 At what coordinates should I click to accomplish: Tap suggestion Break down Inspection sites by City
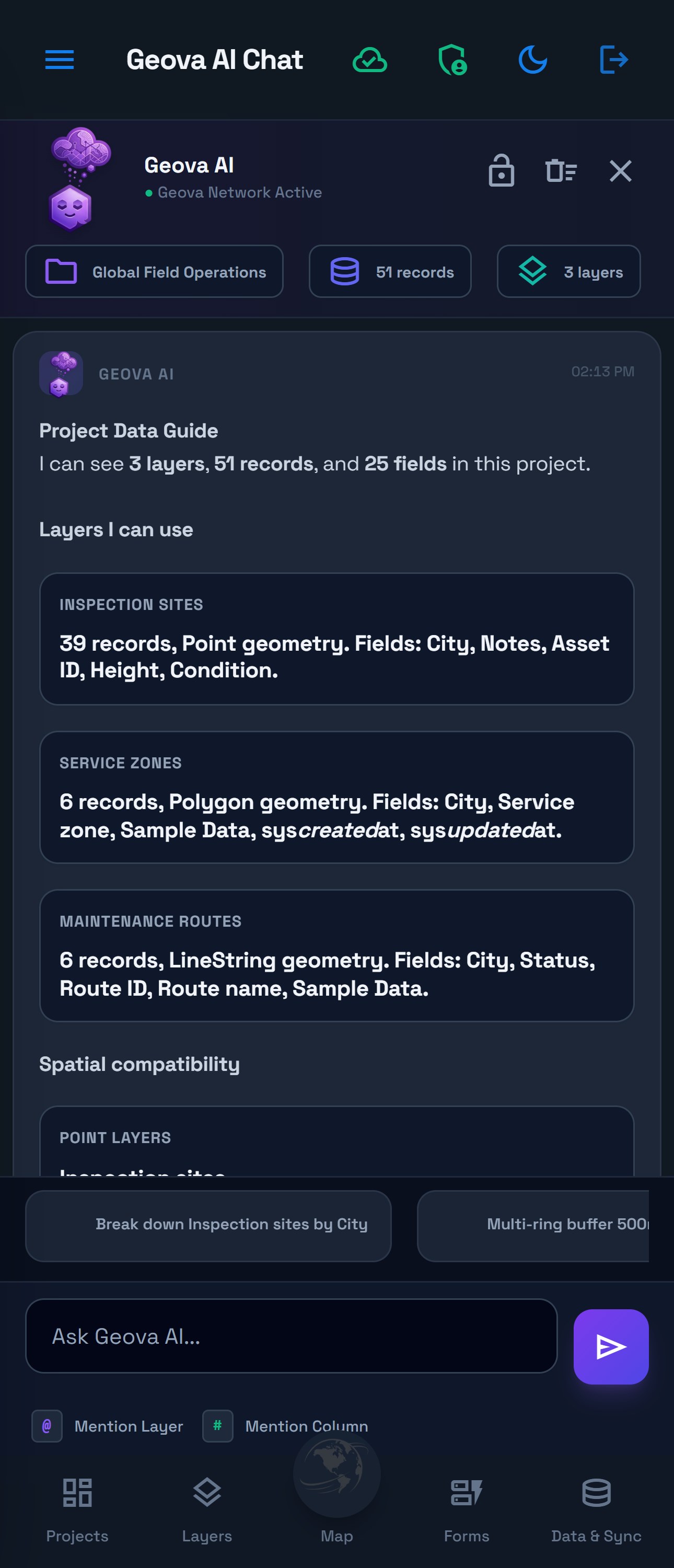(x=208, y=1226)
